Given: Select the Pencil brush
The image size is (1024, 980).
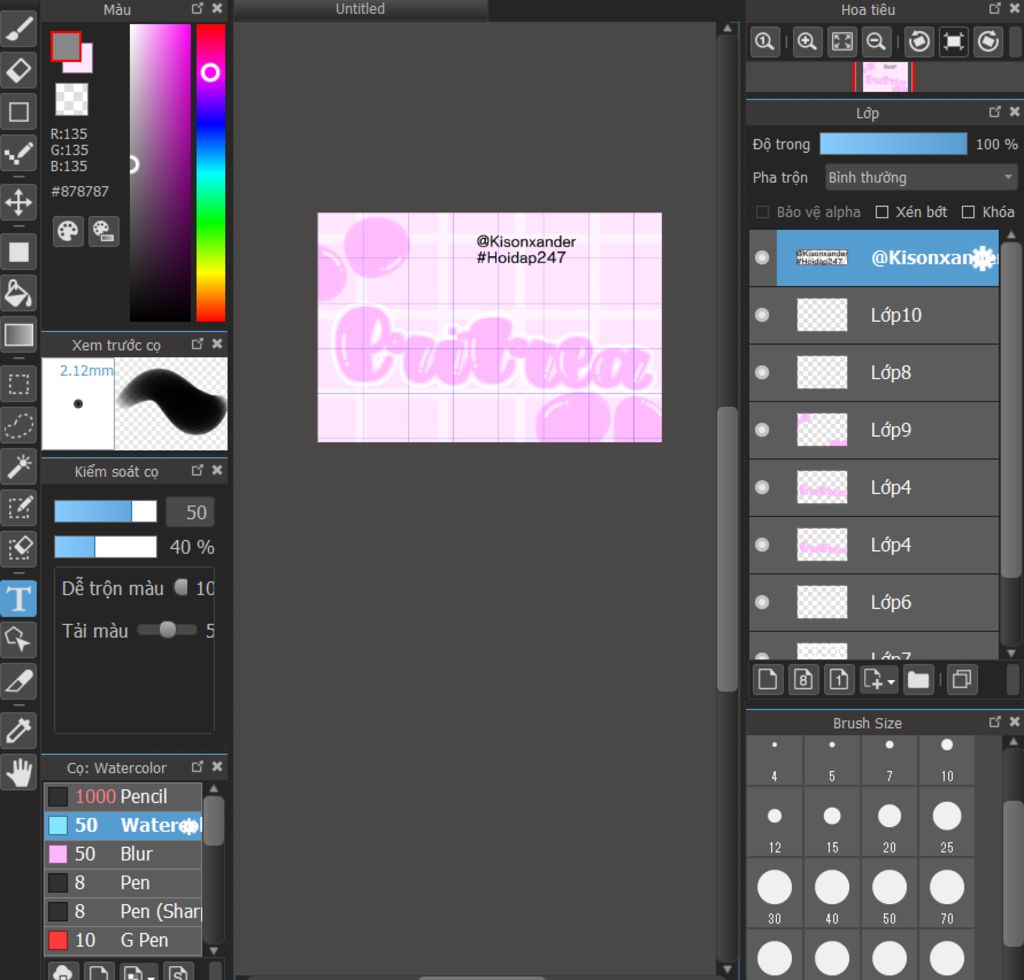Looking at the screenshot, I should (123, 796).
